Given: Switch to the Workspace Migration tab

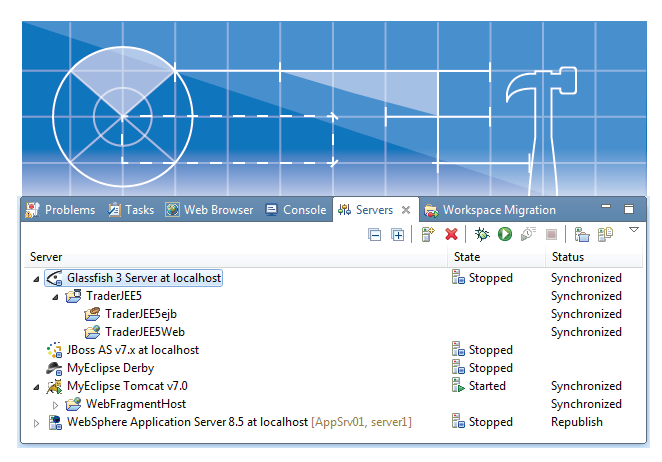Looking at the screenshot, I should click(498, 210).
